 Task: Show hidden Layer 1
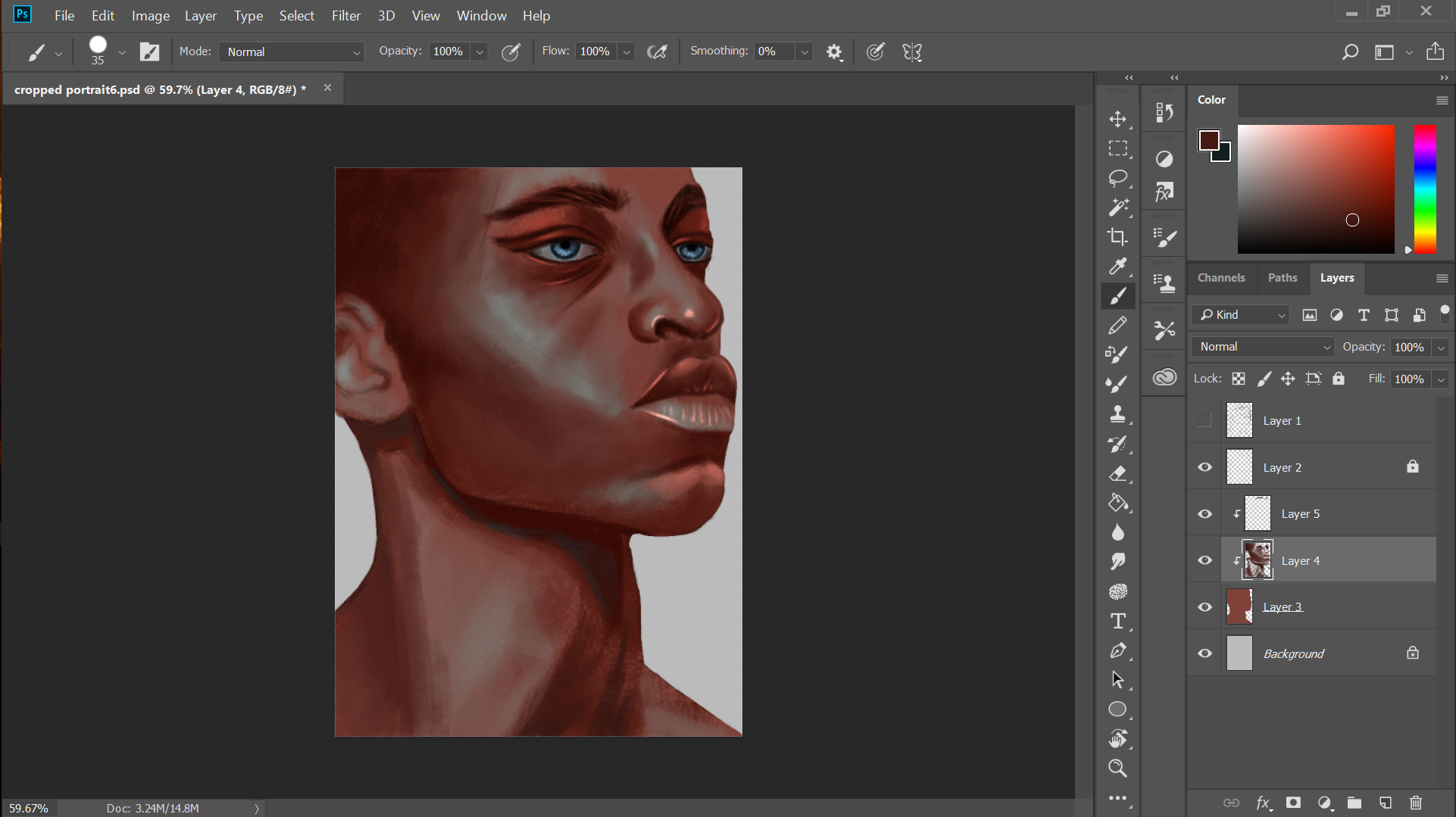1204,421
